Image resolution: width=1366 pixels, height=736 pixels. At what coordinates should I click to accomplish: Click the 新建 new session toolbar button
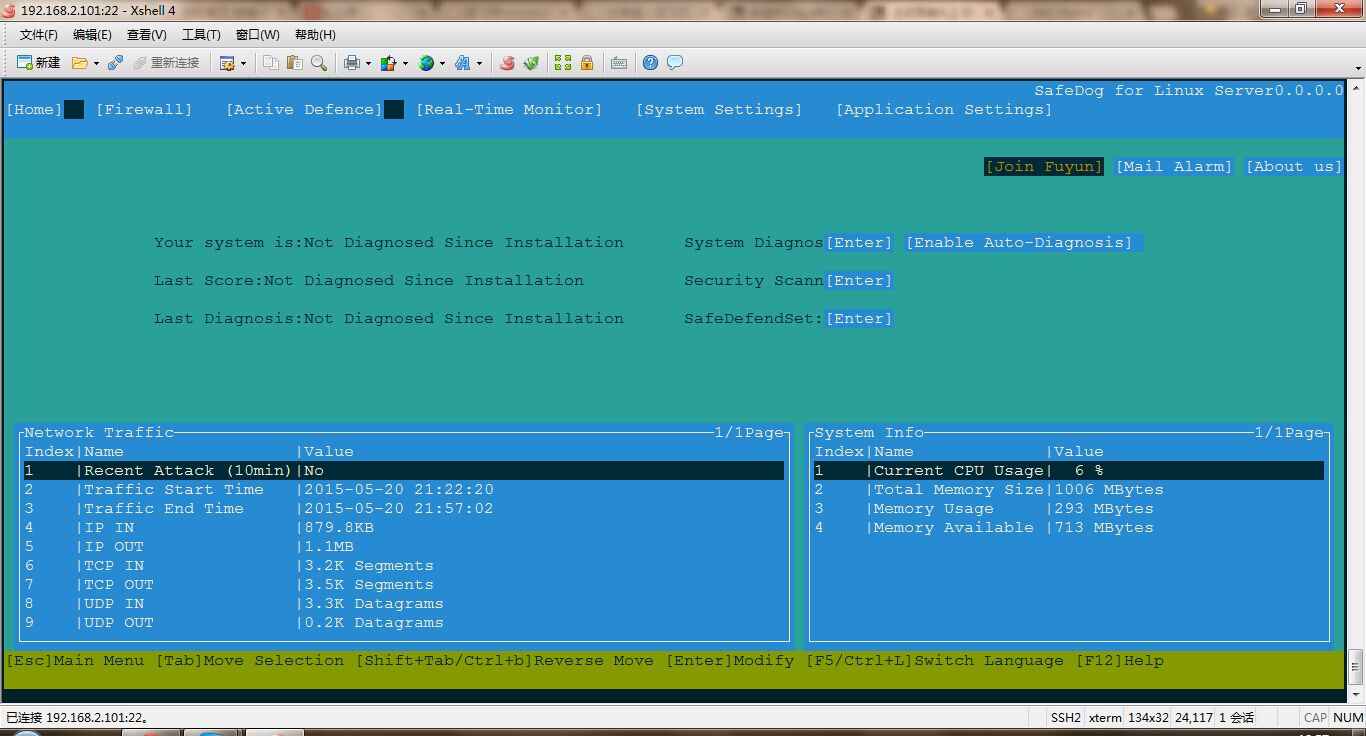click(38, 63)
